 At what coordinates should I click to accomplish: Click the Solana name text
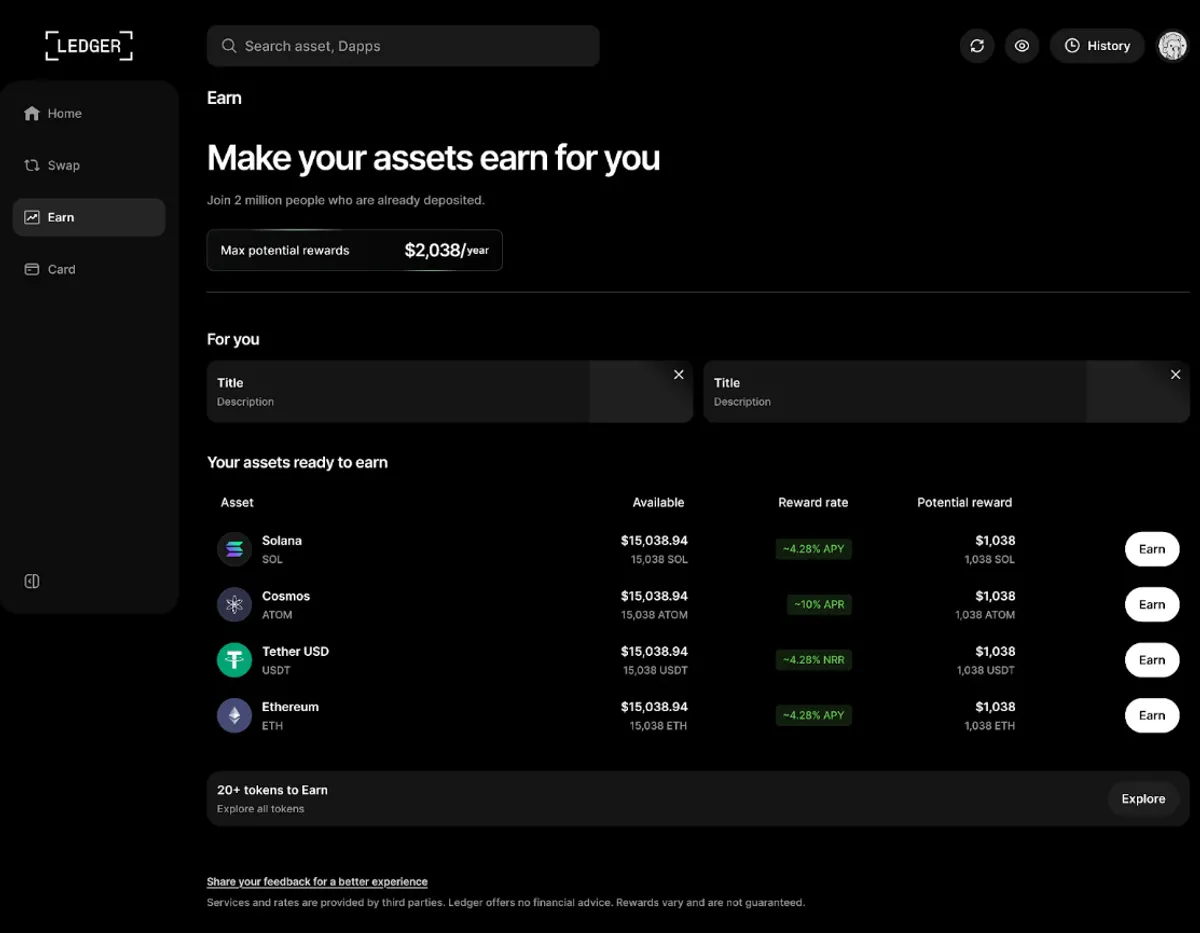(282, 540)
